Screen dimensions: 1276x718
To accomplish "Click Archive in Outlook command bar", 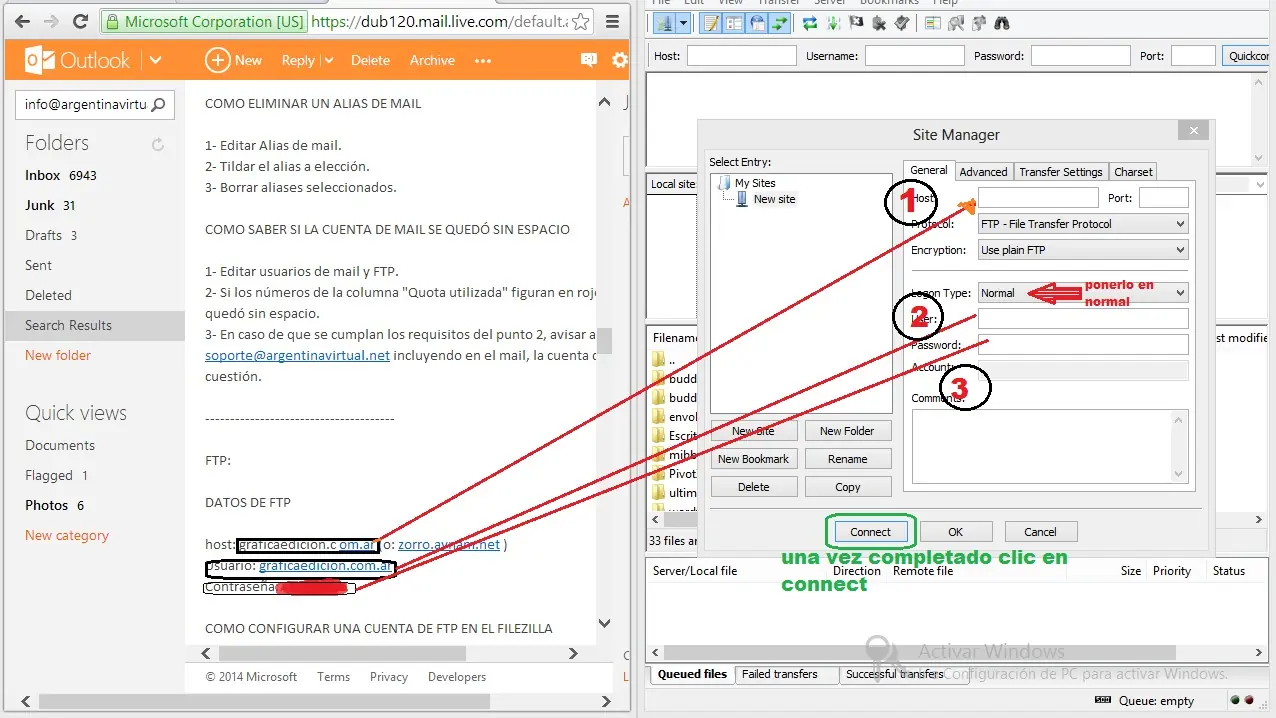I will [x=432, y=61].
